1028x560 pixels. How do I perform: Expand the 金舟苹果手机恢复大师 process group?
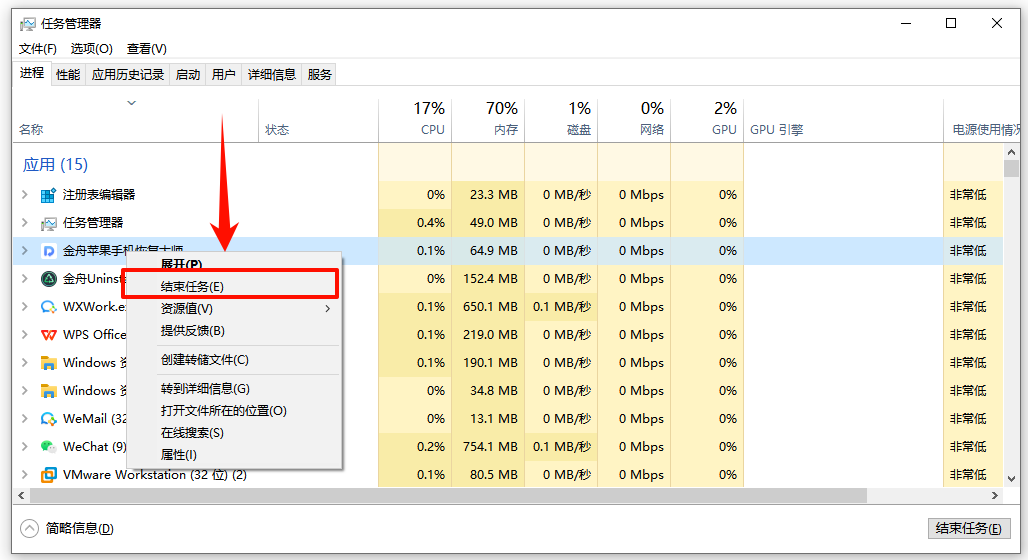pos(24,250)
